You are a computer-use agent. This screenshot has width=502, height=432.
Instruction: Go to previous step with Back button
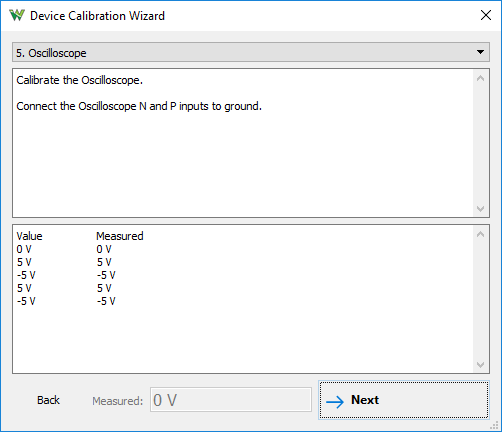[48, 400]
